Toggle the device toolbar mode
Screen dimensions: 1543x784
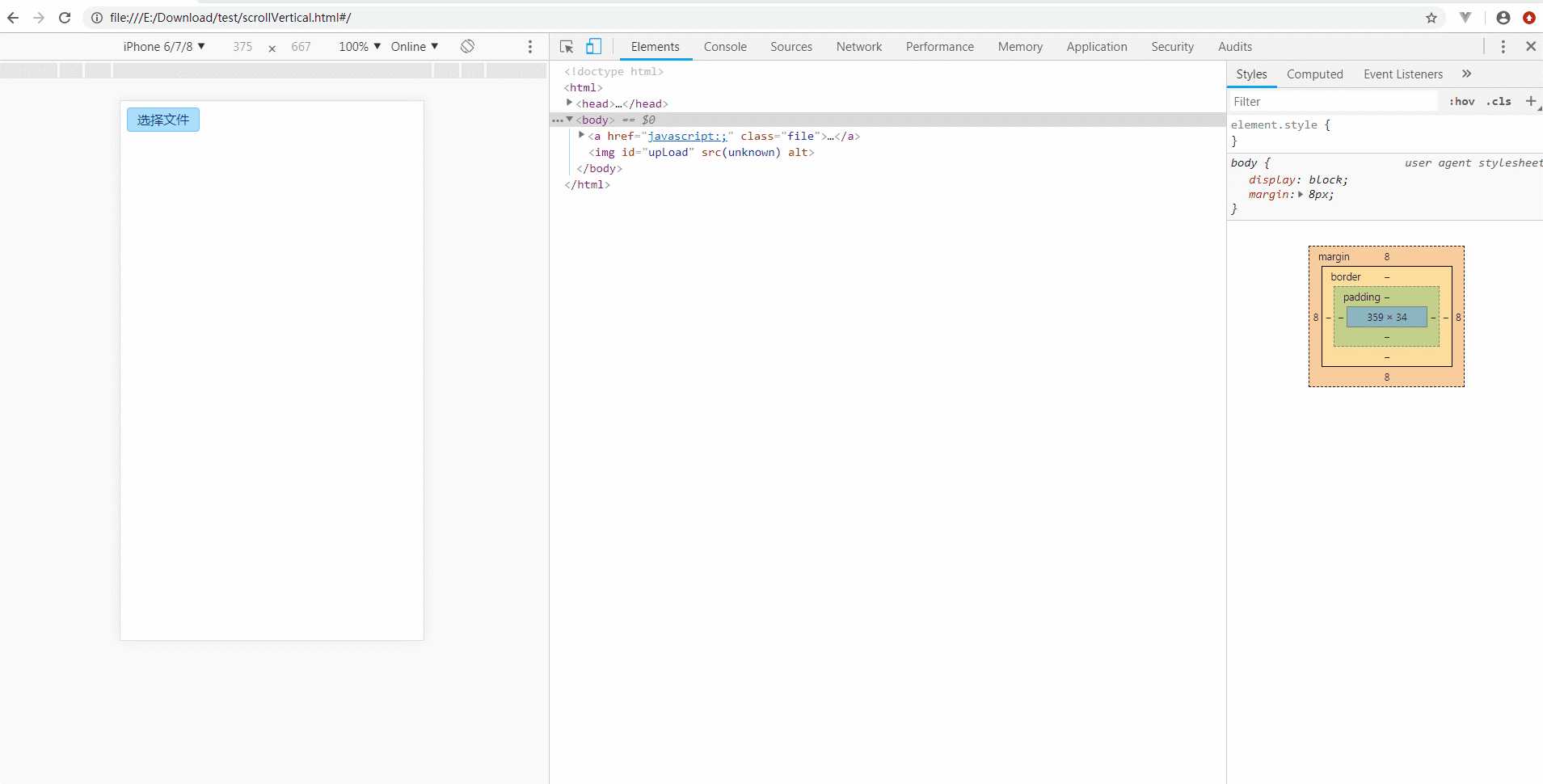(594, 46)
